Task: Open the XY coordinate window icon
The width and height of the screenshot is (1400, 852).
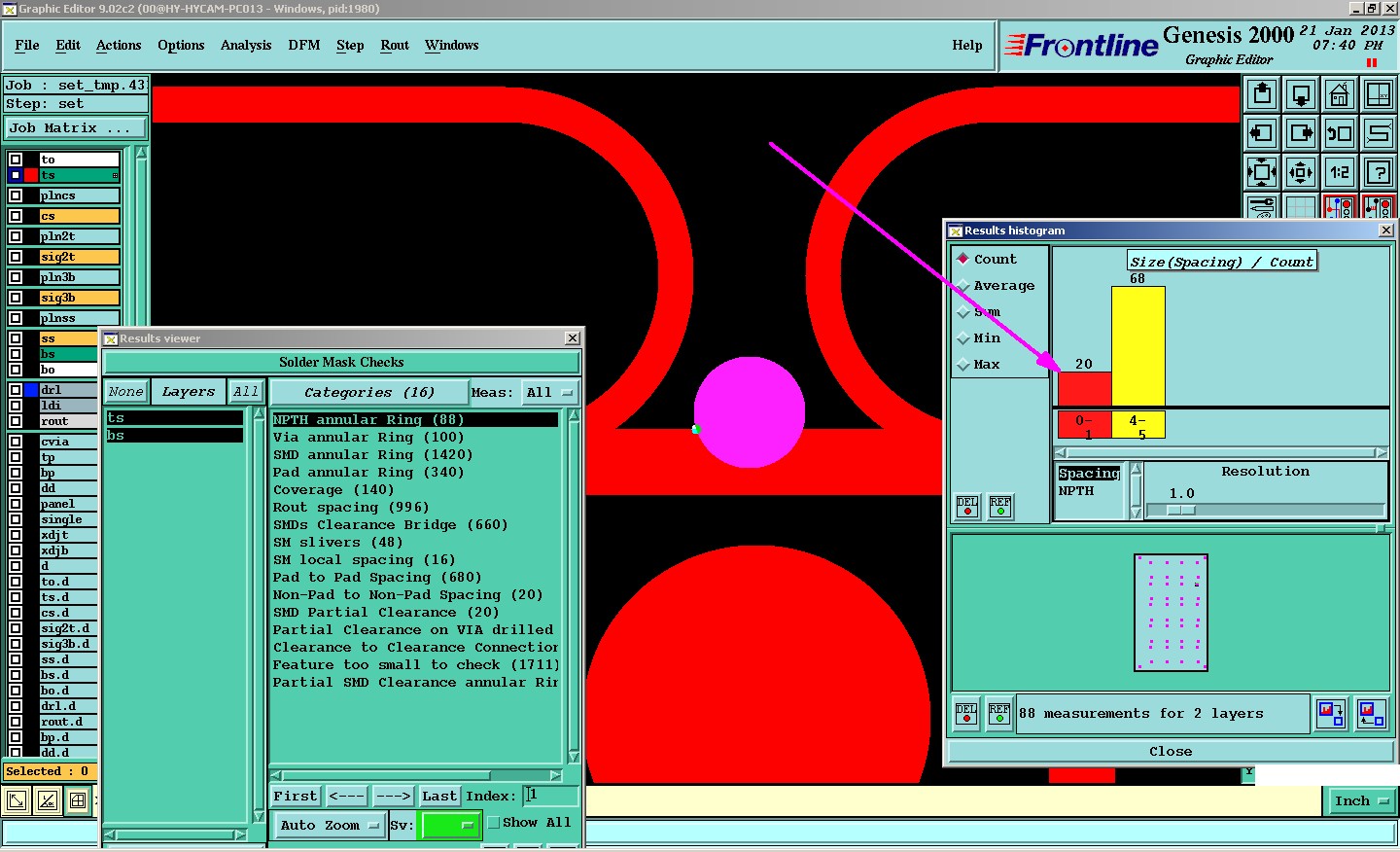Action: pyautogui.click(x=1379, y=94)
